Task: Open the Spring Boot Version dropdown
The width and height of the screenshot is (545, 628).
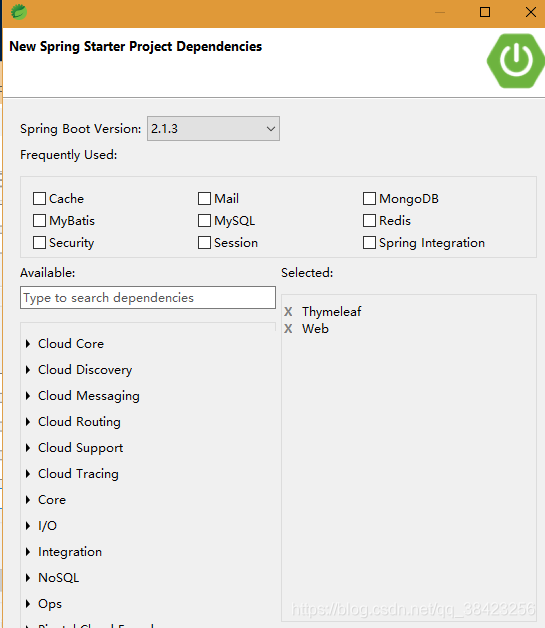Action: pos(213,129)
